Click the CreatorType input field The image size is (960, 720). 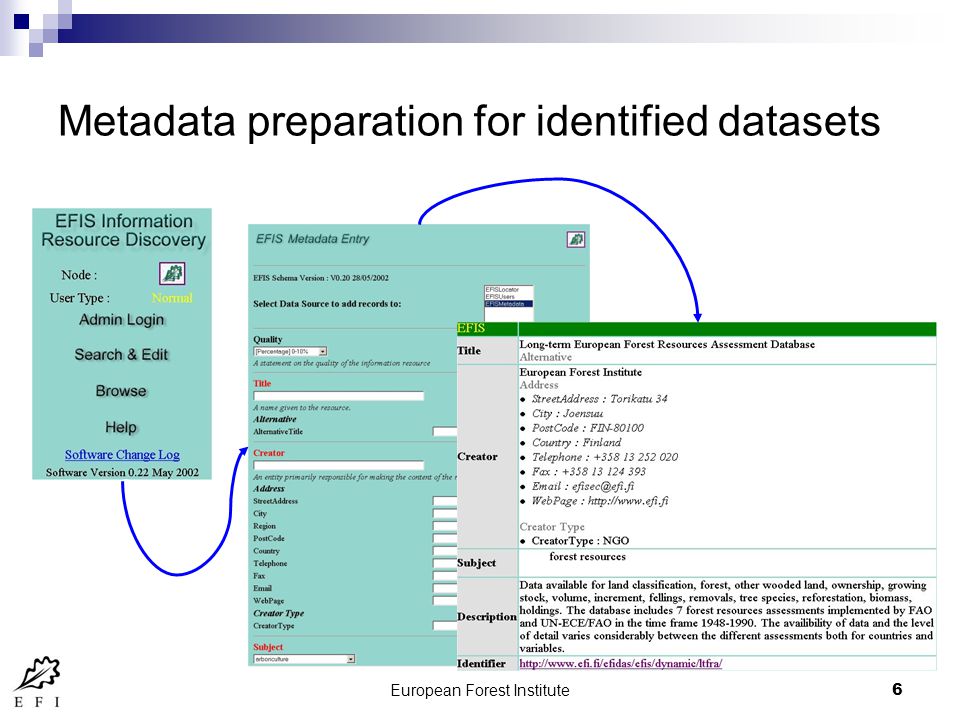pos(444,626)
